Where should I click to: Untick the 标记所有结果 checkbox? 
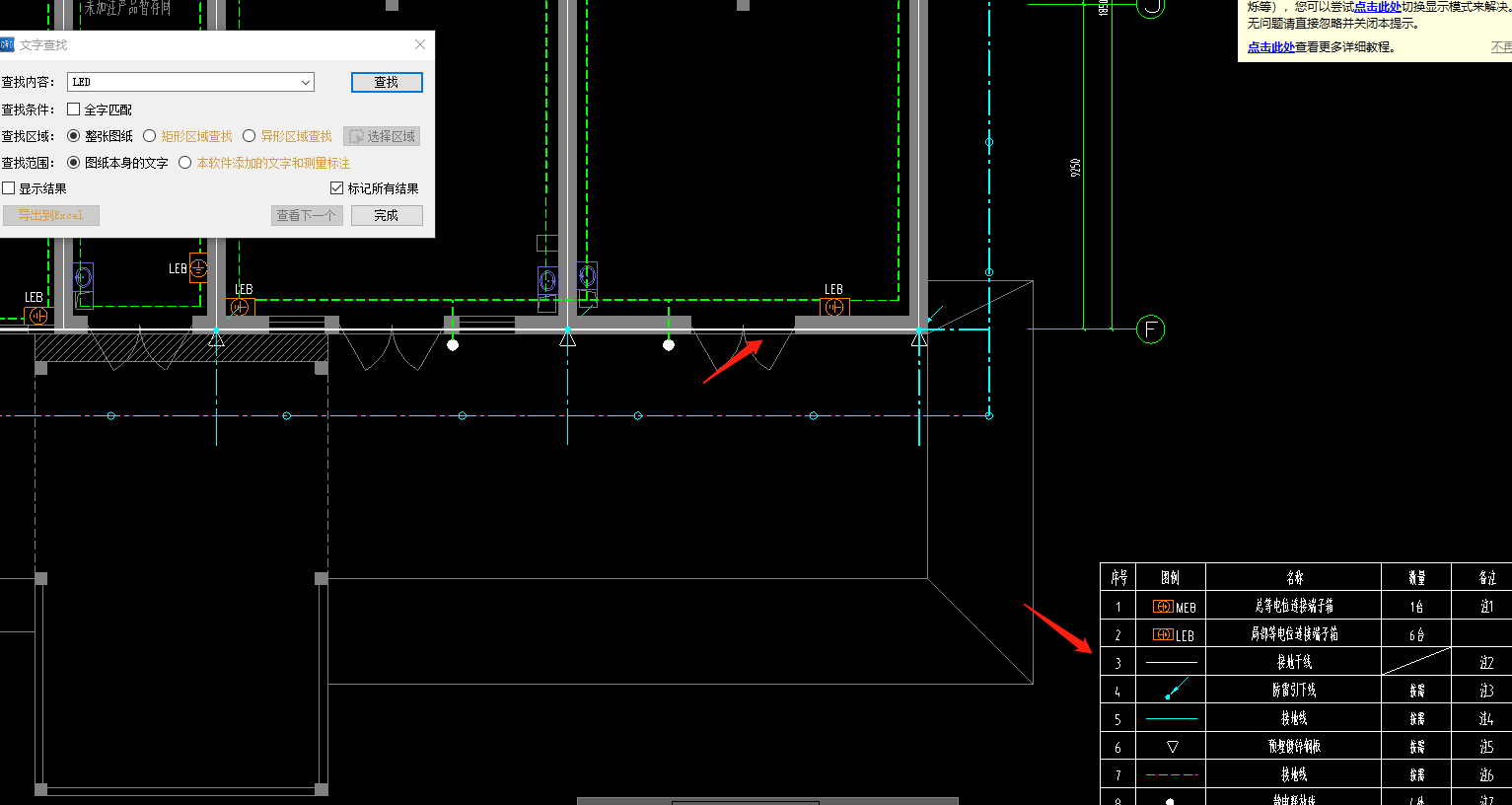pos(337,188)
